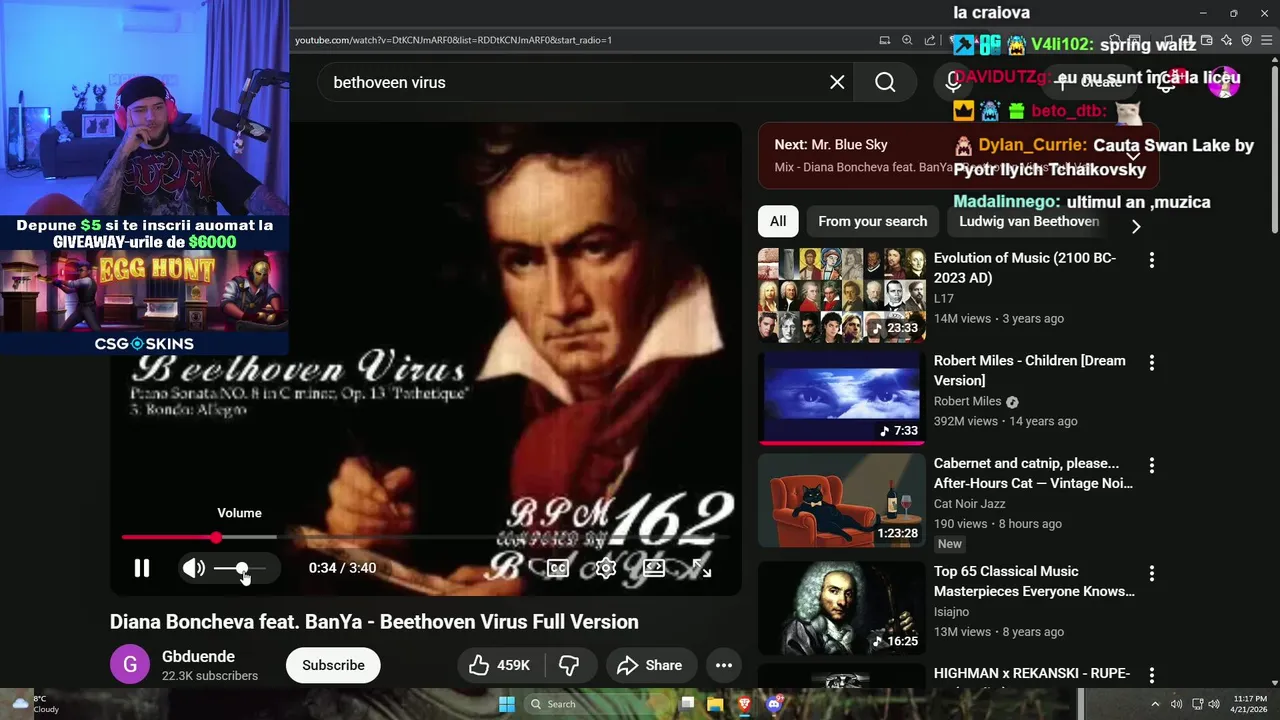Expand the 'Next: Mr. Blue Sky' mix panel
The width and height of the screenshot is (1280, 720).
[x=1133, y=155]
